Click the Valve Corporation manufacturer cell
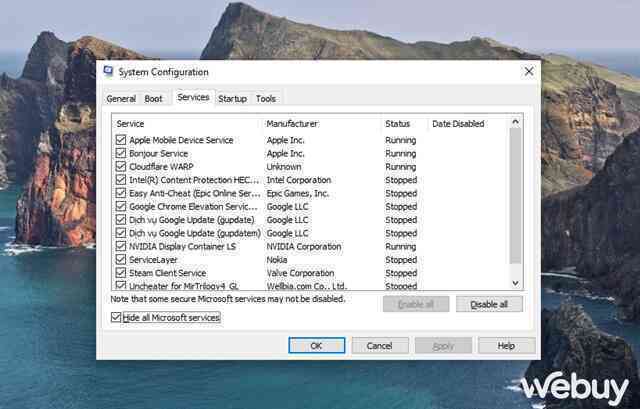This screenshot has width=640, height=409. 300,273
